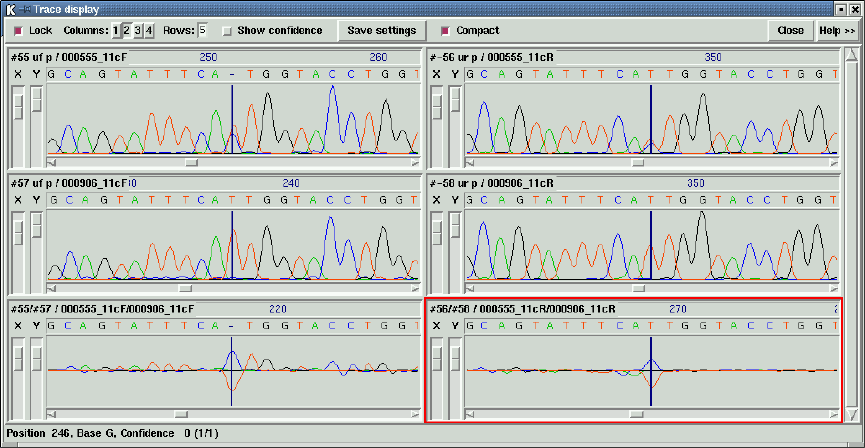
Task: Toggle the Compact checkbox
Action: (x=446, y=31)
